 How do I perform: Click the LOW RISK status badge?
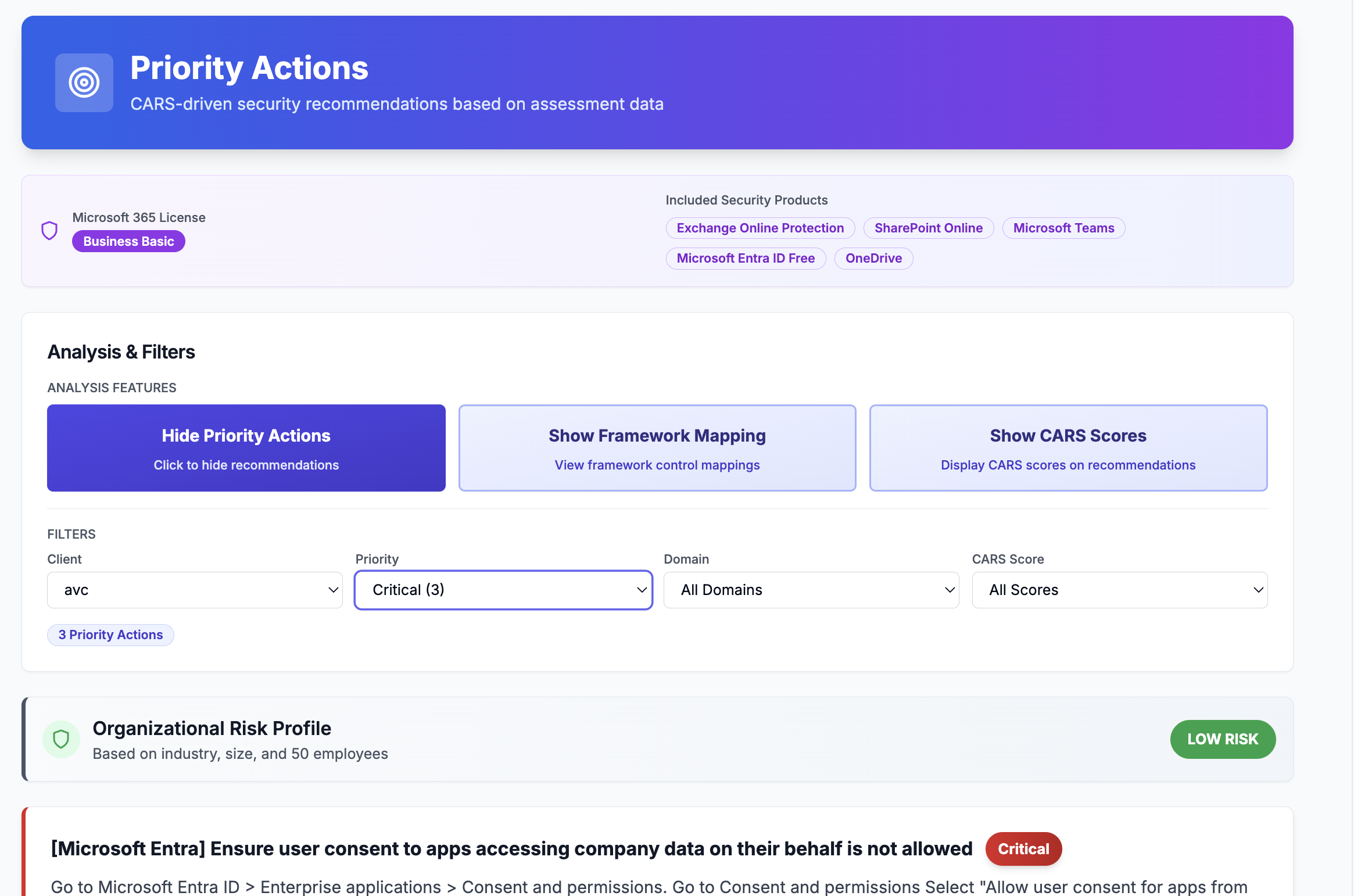click(1222, 739)
